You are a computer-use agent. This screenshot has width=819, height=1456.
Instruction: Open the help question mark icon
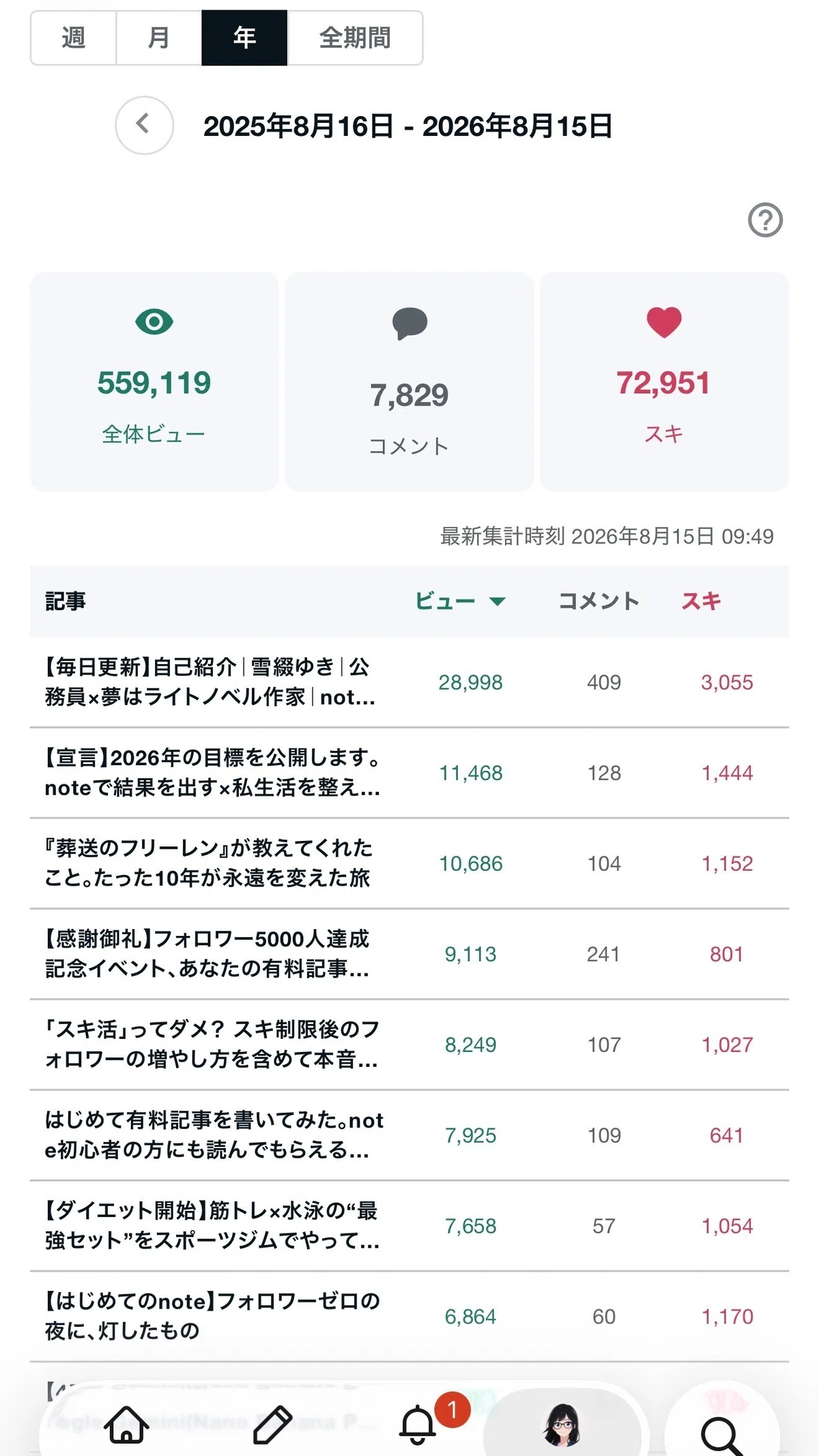765,220
